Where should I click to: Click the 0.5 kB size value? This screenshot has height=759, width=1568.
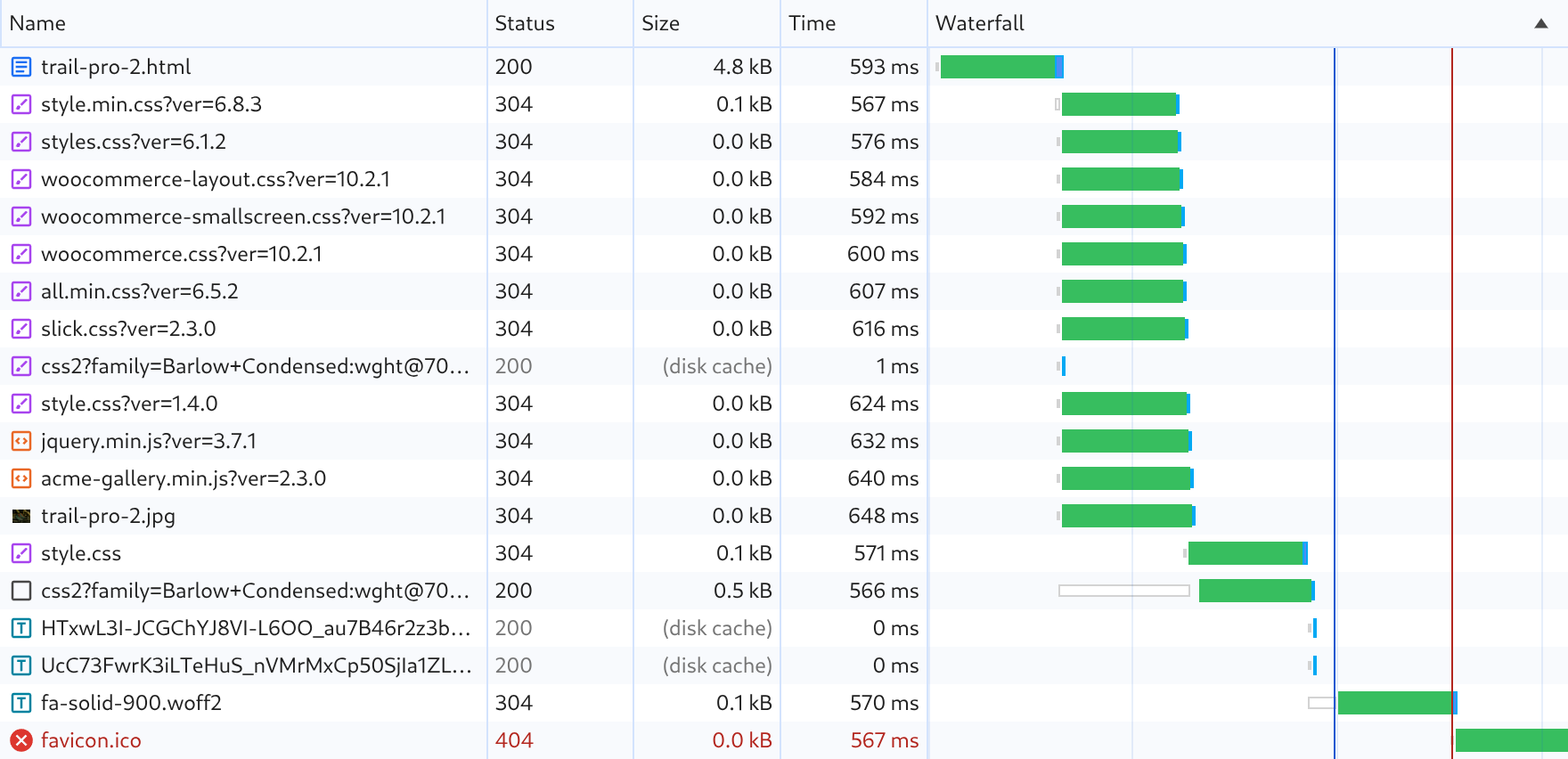click(743, 591)
